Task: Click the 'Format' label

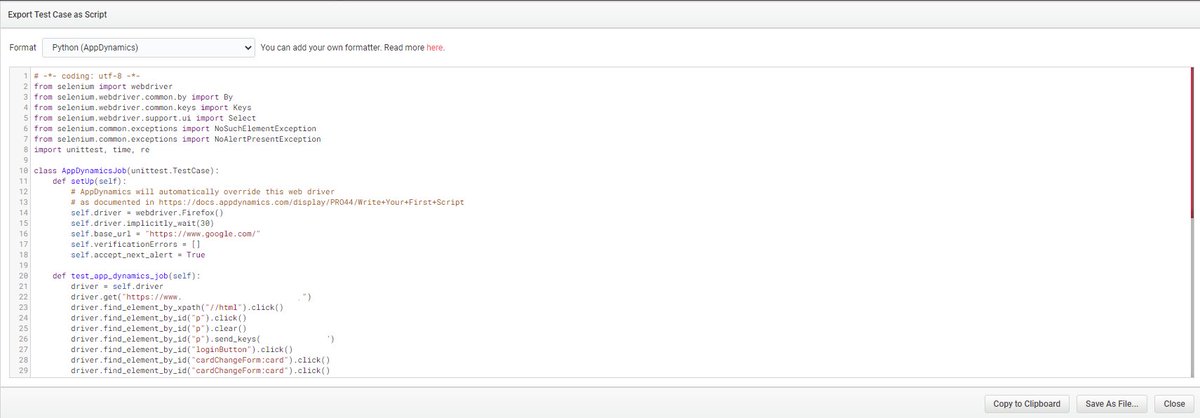Action: 22,47
